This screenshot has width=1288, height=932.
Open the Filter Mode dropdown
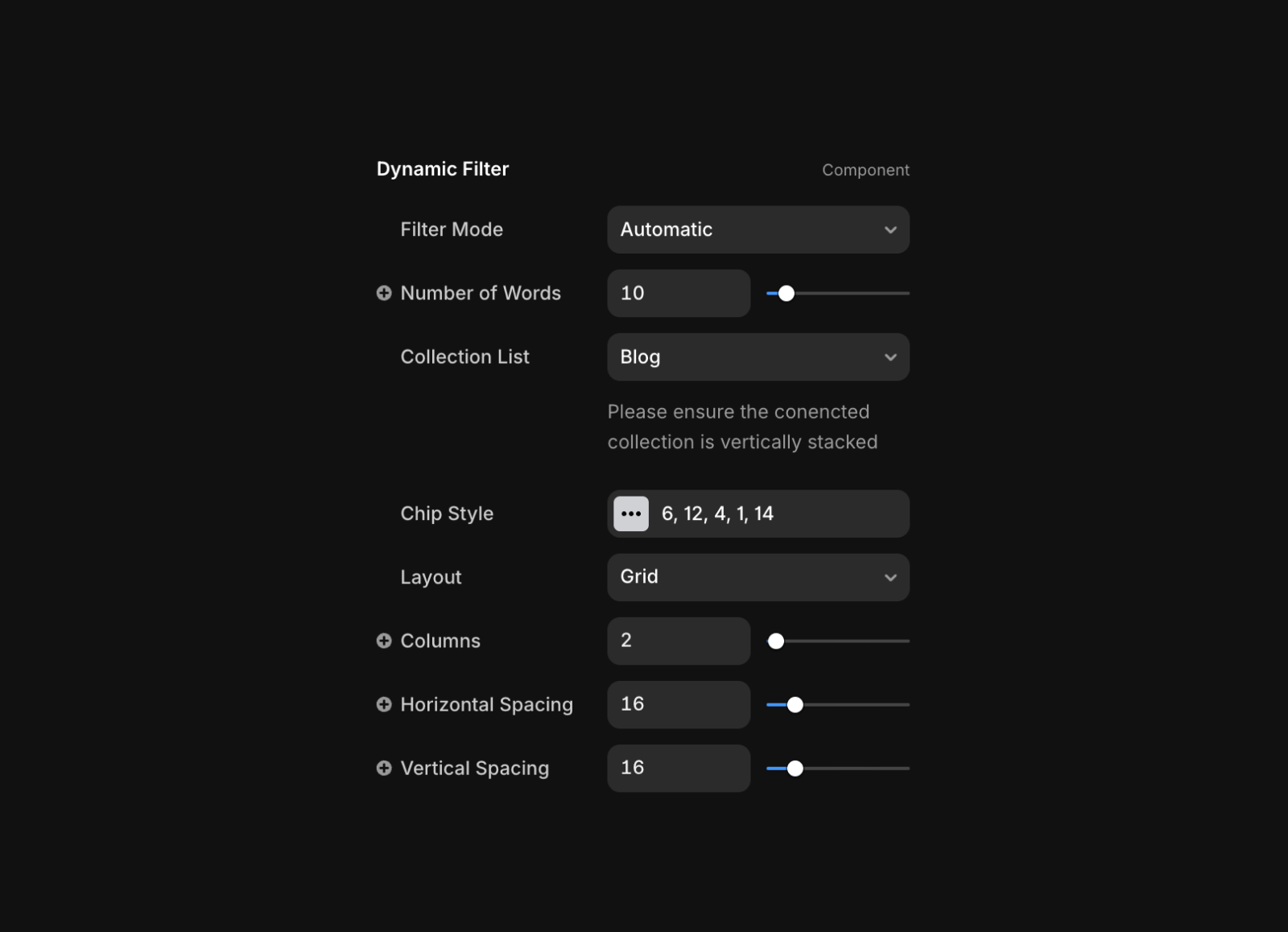click(758, 229)
